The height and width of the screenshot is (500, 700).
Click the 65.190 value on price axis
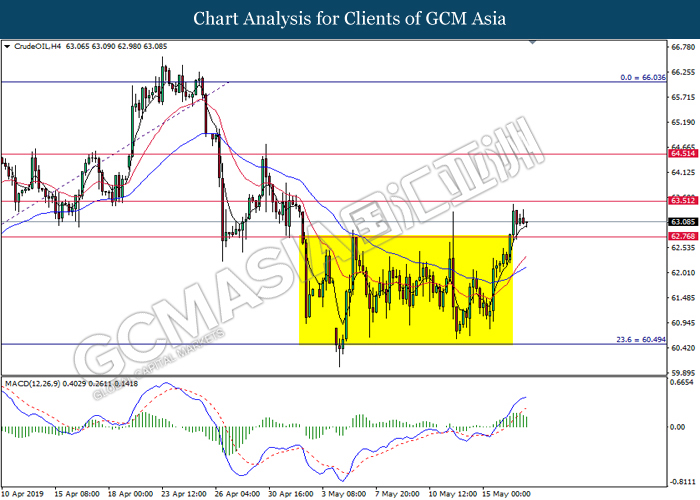(x=683, y=122)
